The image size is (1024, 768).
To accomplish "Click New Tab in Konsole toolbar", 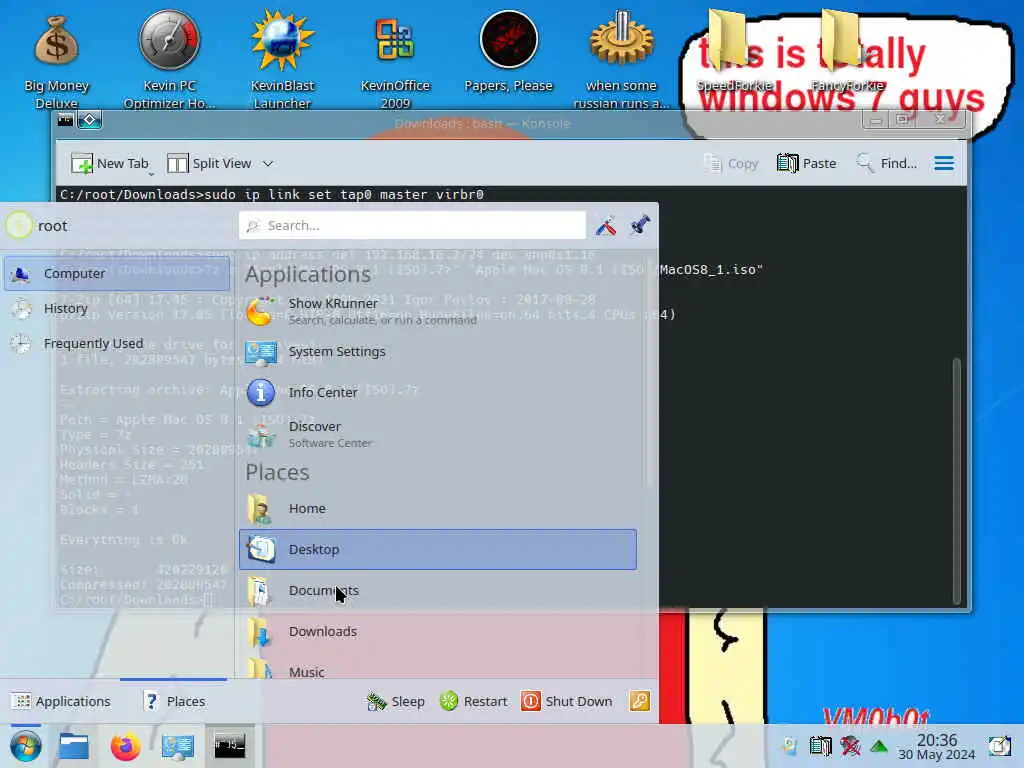I will point(110,163).
